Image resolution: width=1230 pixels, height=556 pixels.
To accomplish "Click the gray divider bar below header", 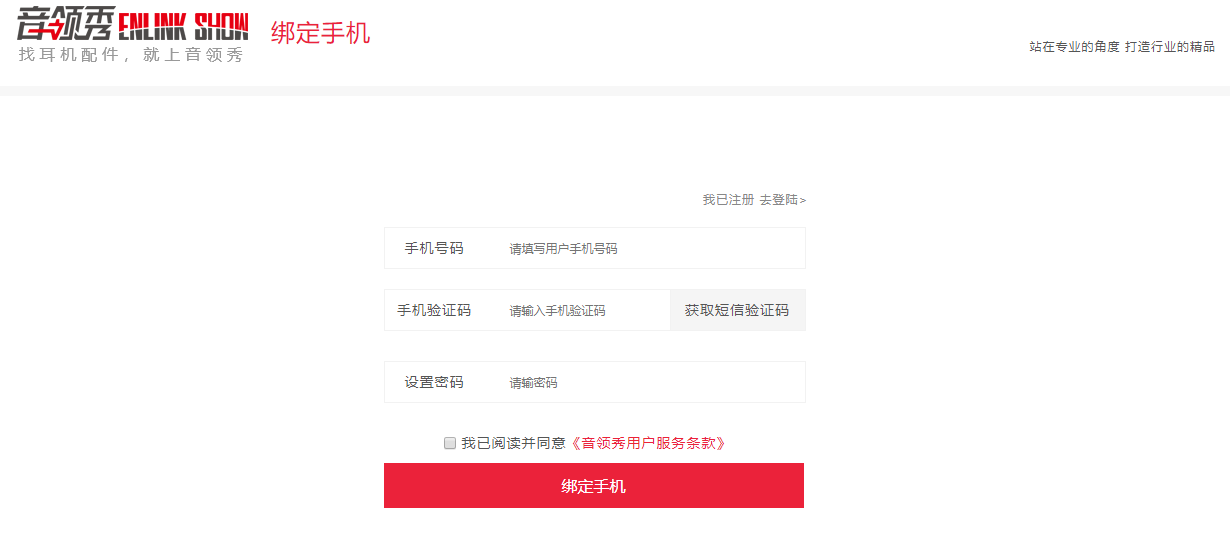I will (x=615, y=91).
